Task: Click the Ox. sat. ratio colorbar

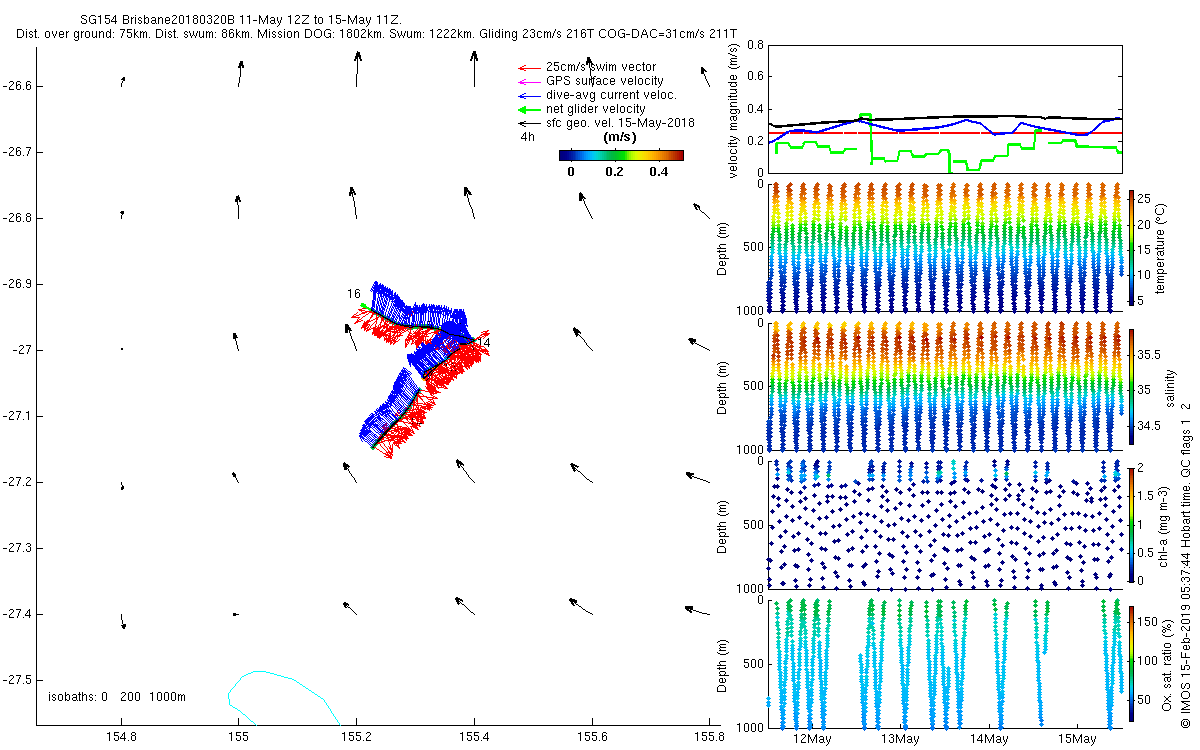Action: [1131, 661]
